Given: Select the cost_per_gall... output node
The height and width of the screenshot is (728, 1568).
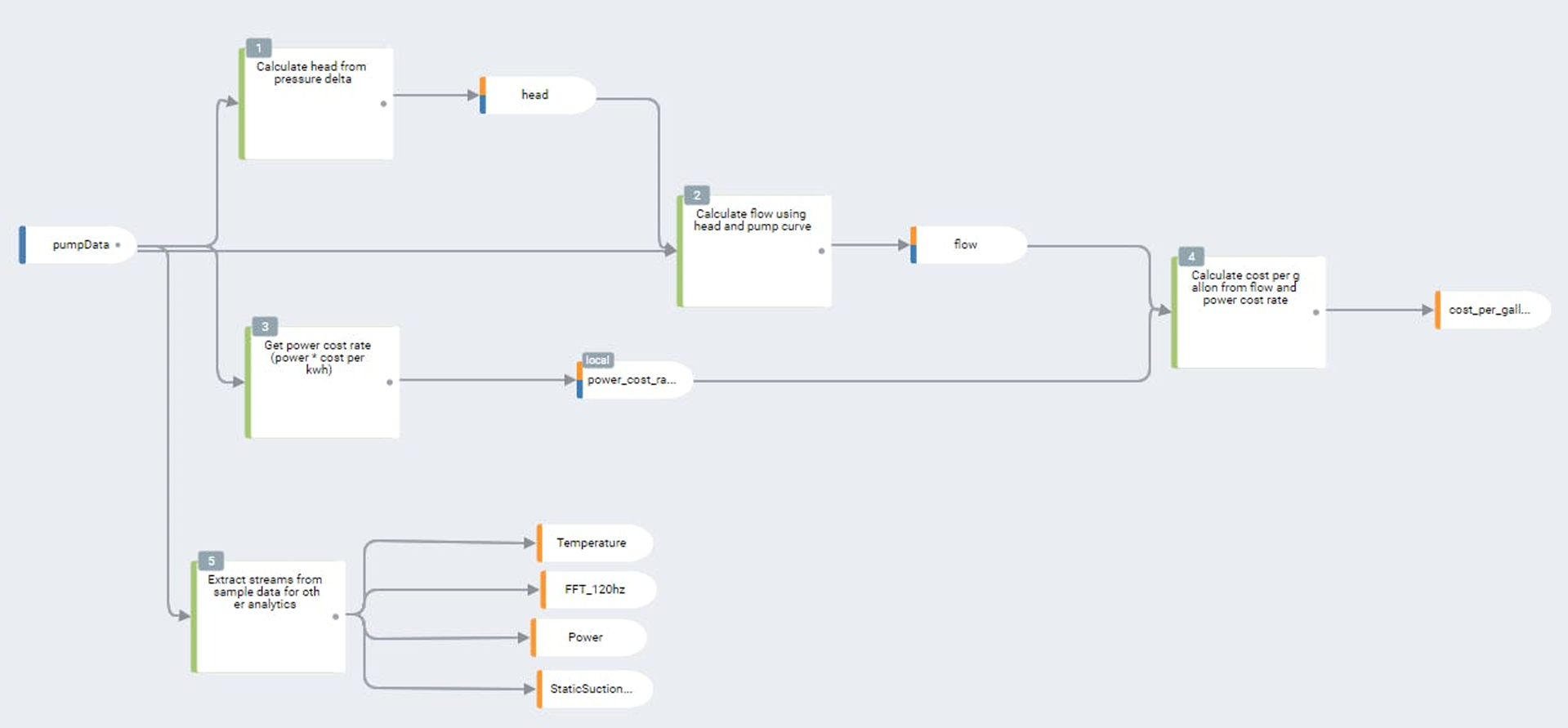Looking at the screenshot, I should [1492, 310].
